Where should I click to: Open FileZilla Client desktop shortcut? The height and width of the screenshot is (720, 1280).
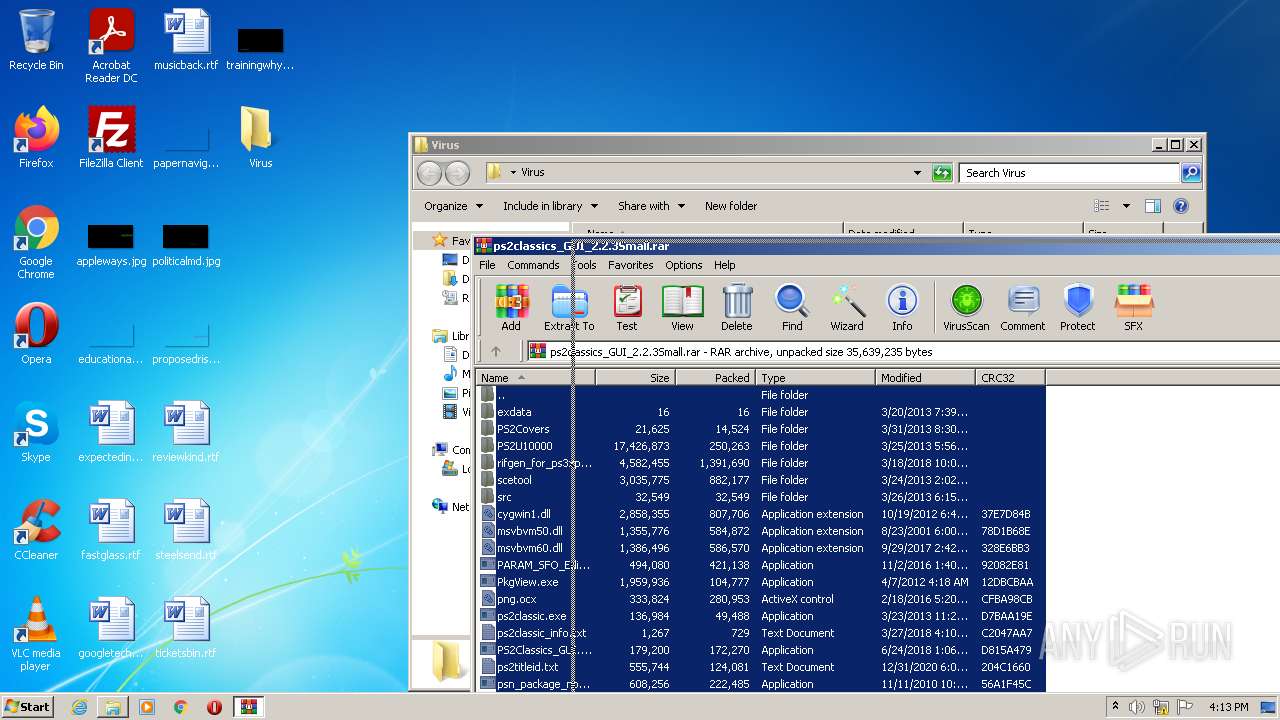pos(111,138)
